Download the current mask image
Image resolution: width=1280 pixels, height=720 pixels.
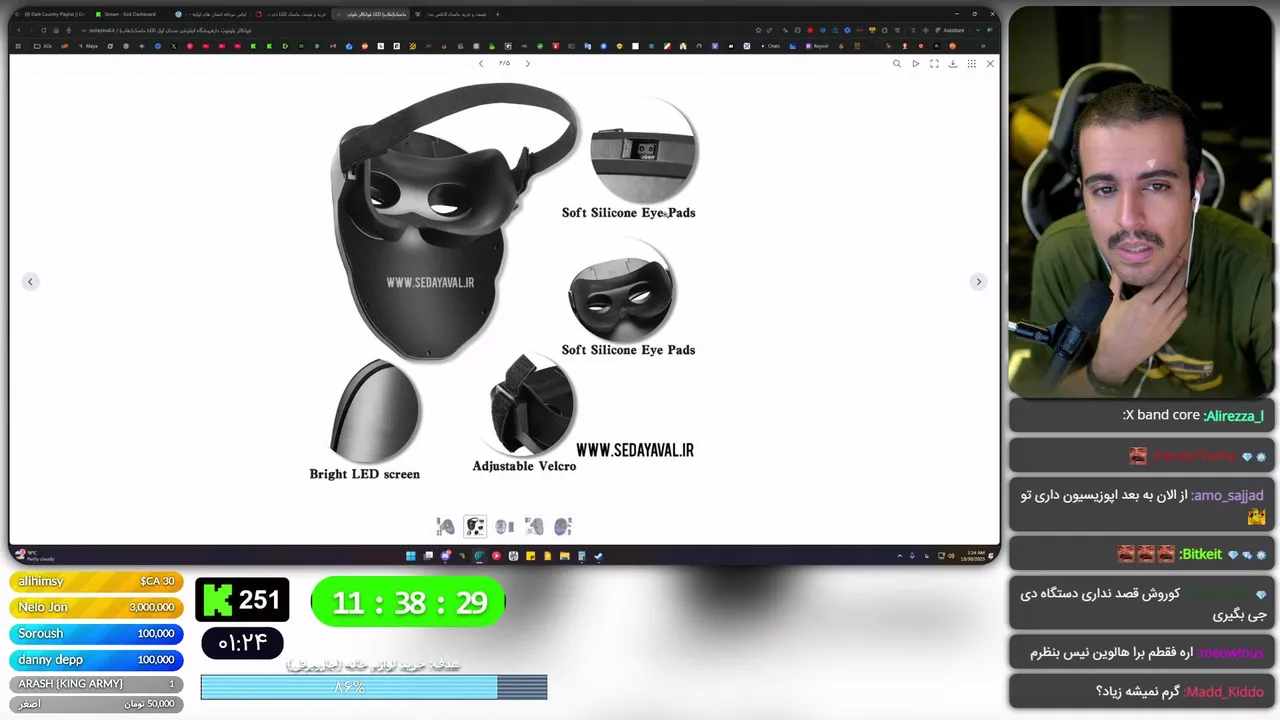pyautogui.click(x=953, y=63)
